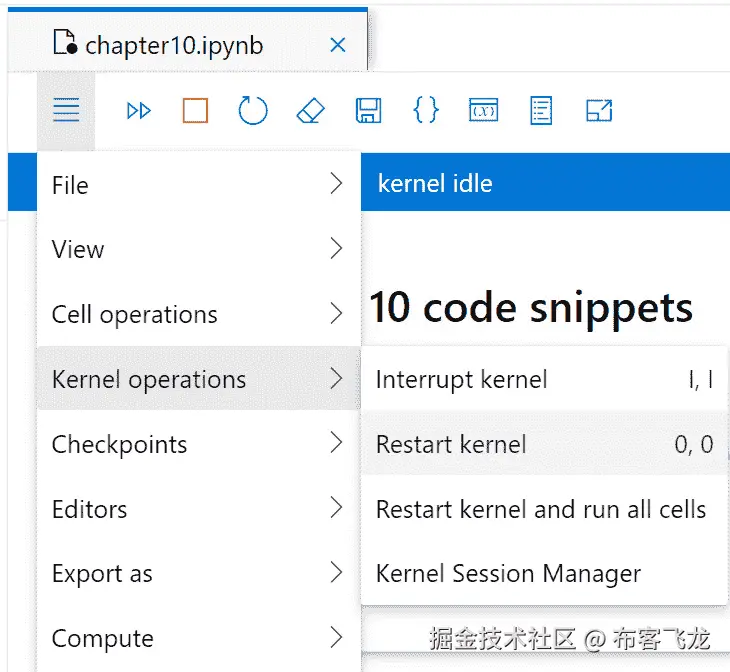Open curly braces code icon
Viewport: 730px width, 672px height.
tap(426, 110)
